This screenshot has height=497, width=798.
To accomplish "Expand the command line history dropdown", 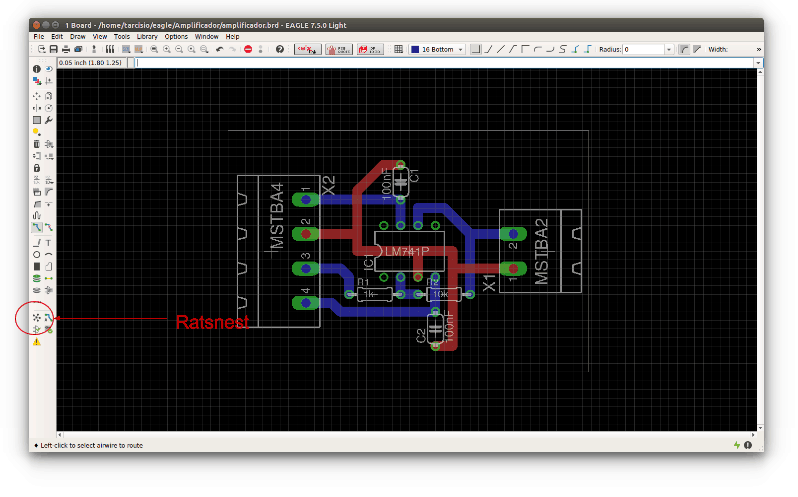I will (757, 62).
